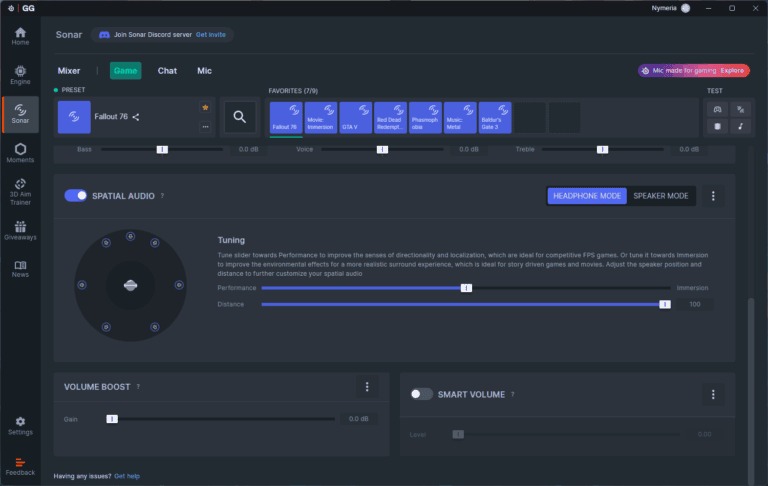768x486 pixels.
Task: Switch to the Chat tab
Action: click(x=167, y=71)
